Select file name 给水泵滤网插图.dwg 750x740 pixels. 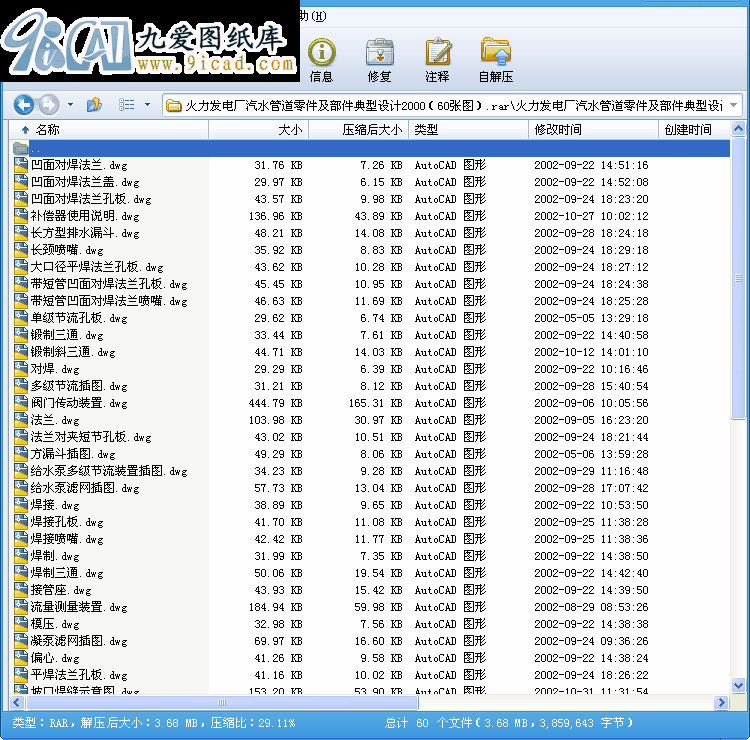85,488
